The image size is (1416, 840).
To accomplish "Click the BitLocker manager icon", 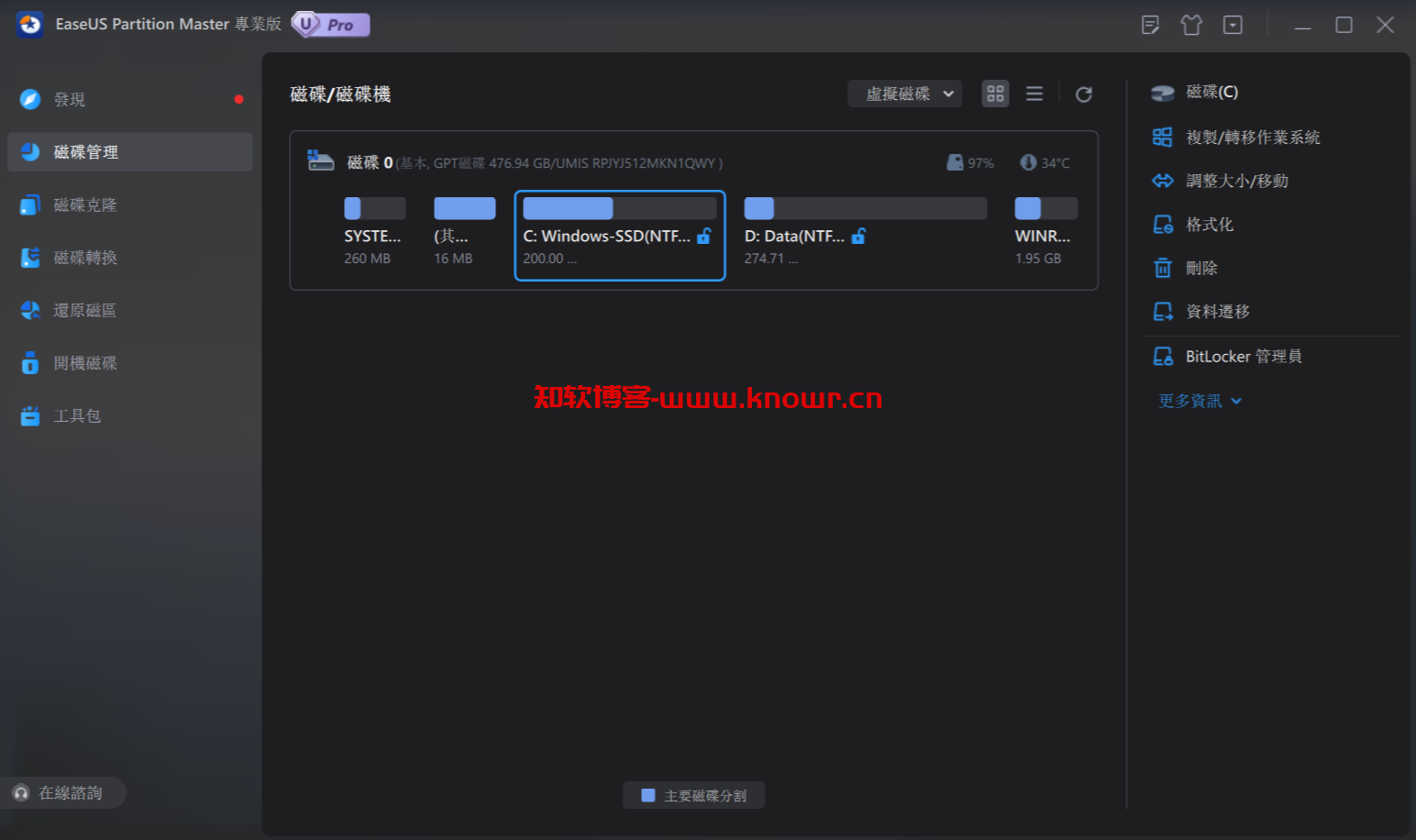I will pos(1163,356).
